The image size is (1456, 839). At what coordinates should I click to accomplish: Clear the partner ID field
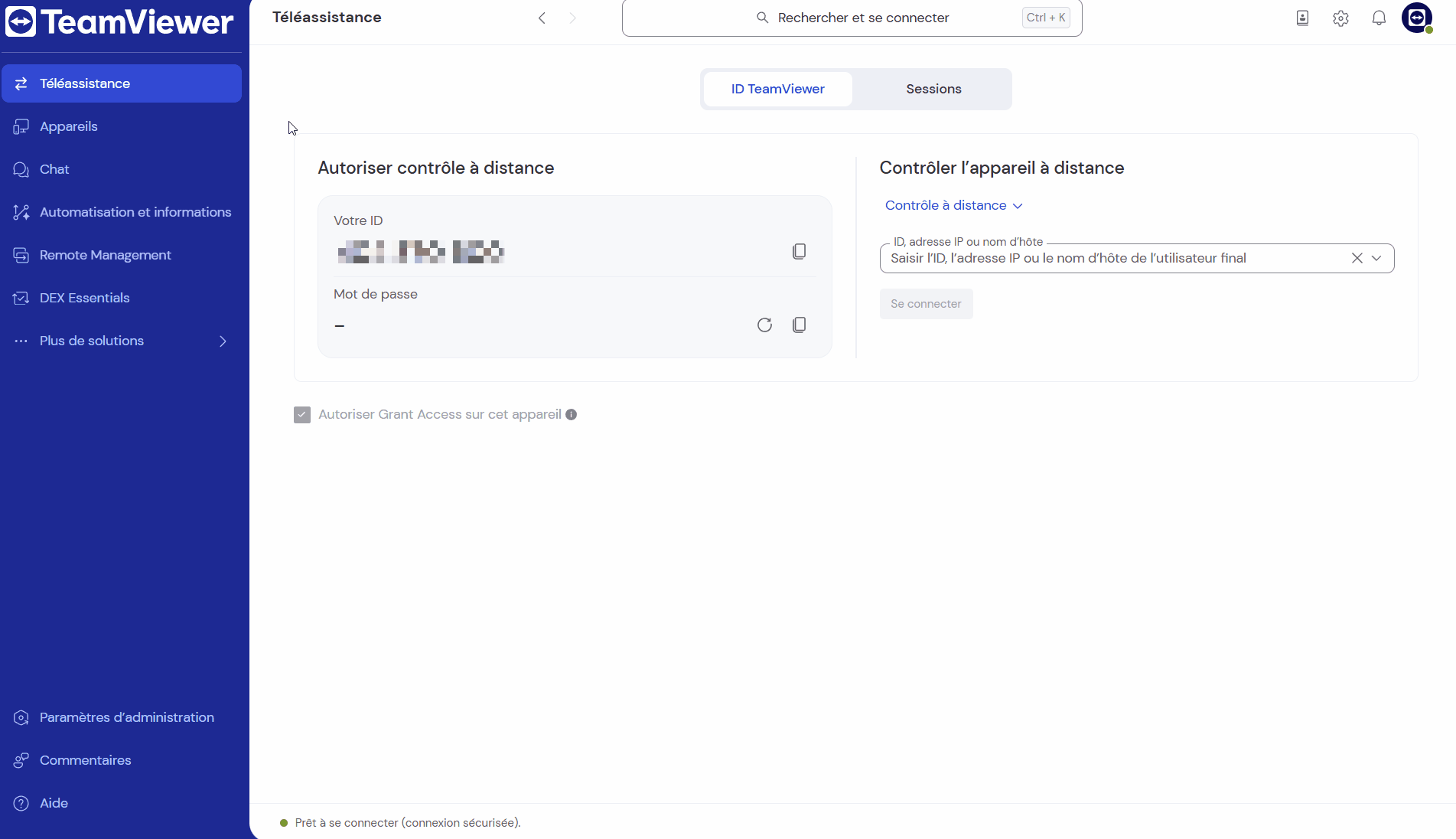click(x=1357, y=258)
